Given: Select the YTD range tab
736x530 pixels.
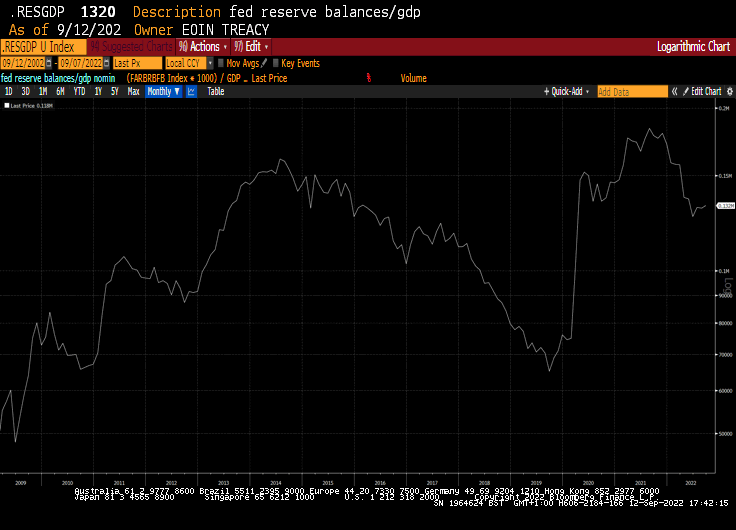Looking at the screenshot, I should click(x=79, y=92).
